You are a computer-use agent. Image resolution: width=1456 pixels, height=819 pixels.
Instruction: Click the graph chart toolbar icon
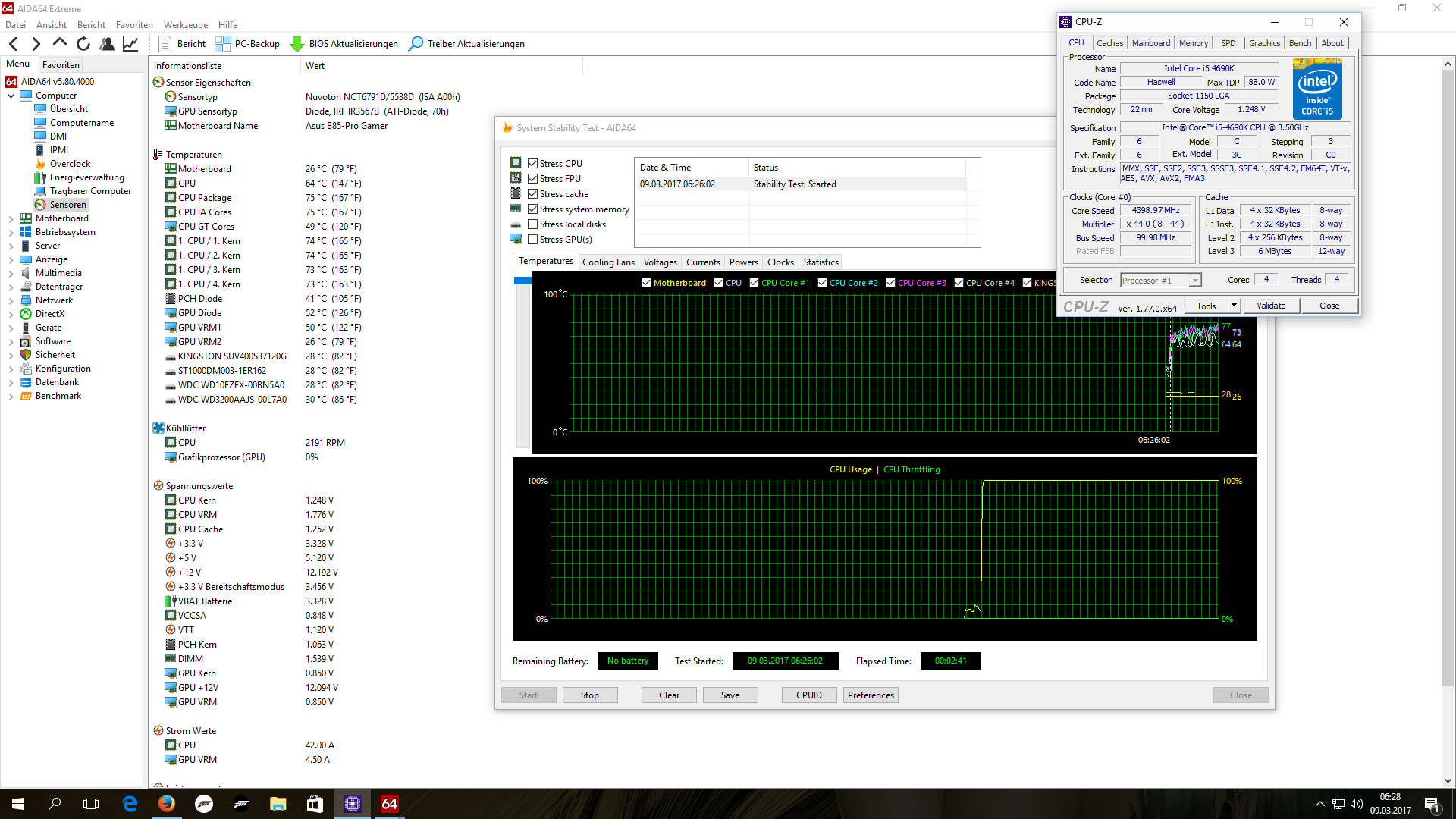tap(130, 44)
